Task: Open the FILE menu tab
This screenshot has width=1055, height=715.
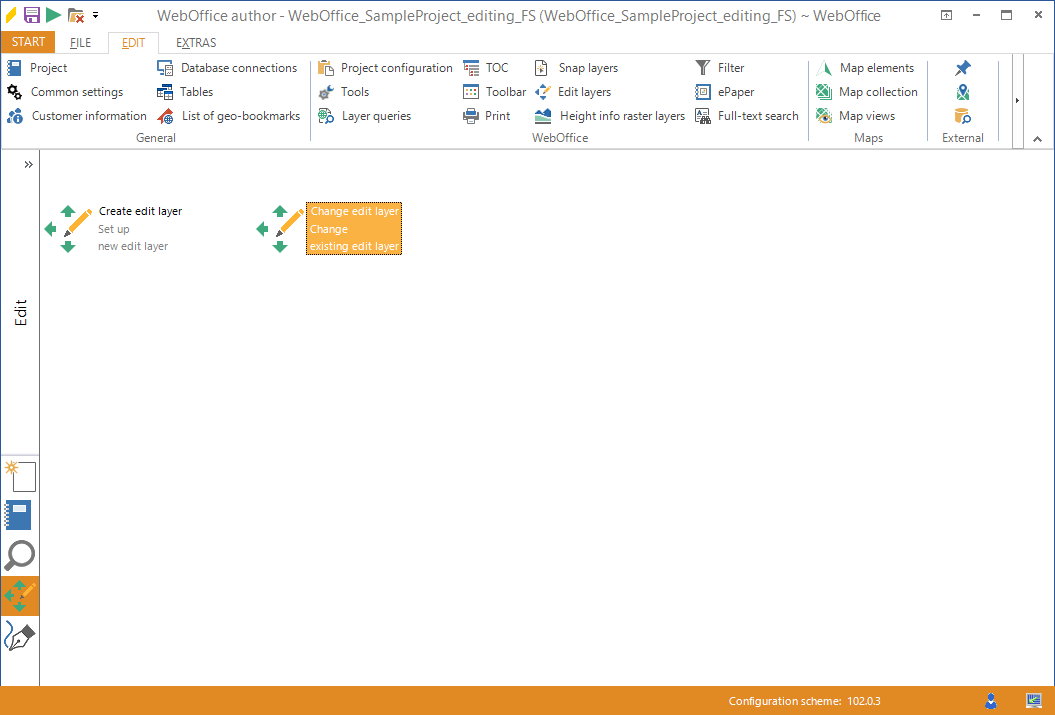Action: point(79,42)
